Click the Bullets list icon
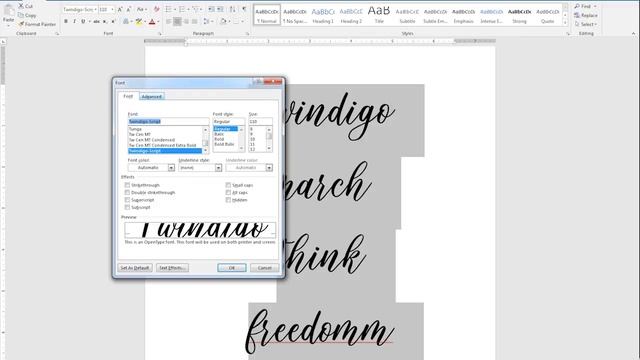Image resolution: width=640 pixels, height=360 pixels. pos(169,9)
